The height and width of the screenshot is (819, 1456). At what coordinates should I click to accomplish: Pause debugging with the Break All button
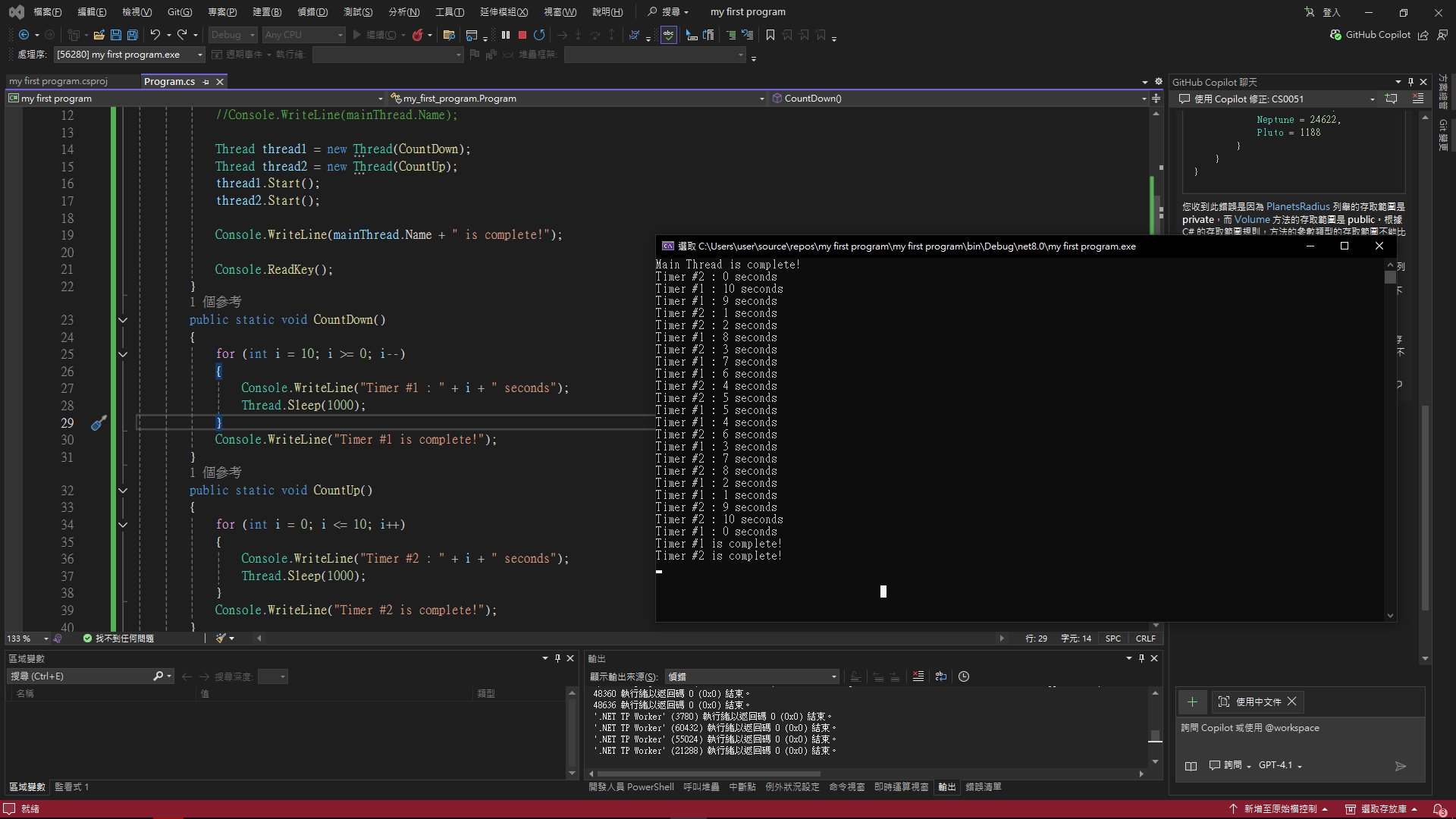pos(506,35)
